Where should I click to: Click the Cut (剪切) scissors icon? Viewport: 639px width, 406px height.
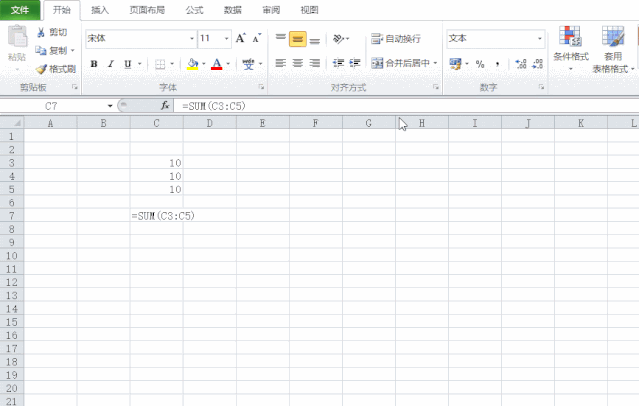[x=41, y=32]
